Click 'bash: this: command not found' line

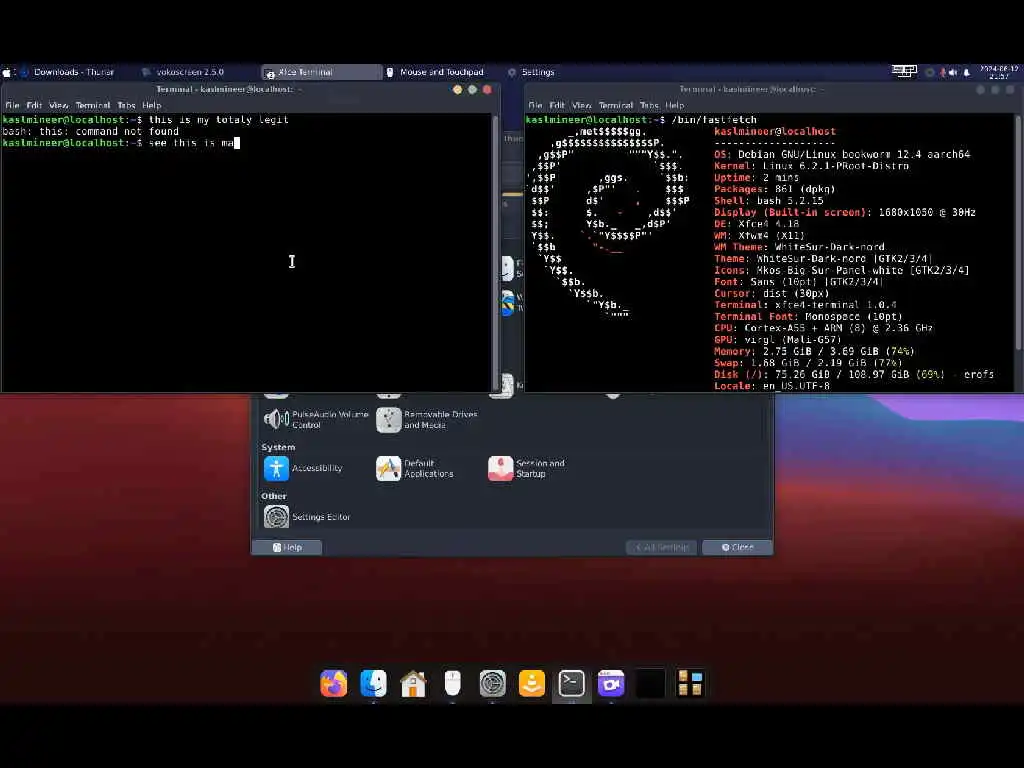(x=91, y=131)
